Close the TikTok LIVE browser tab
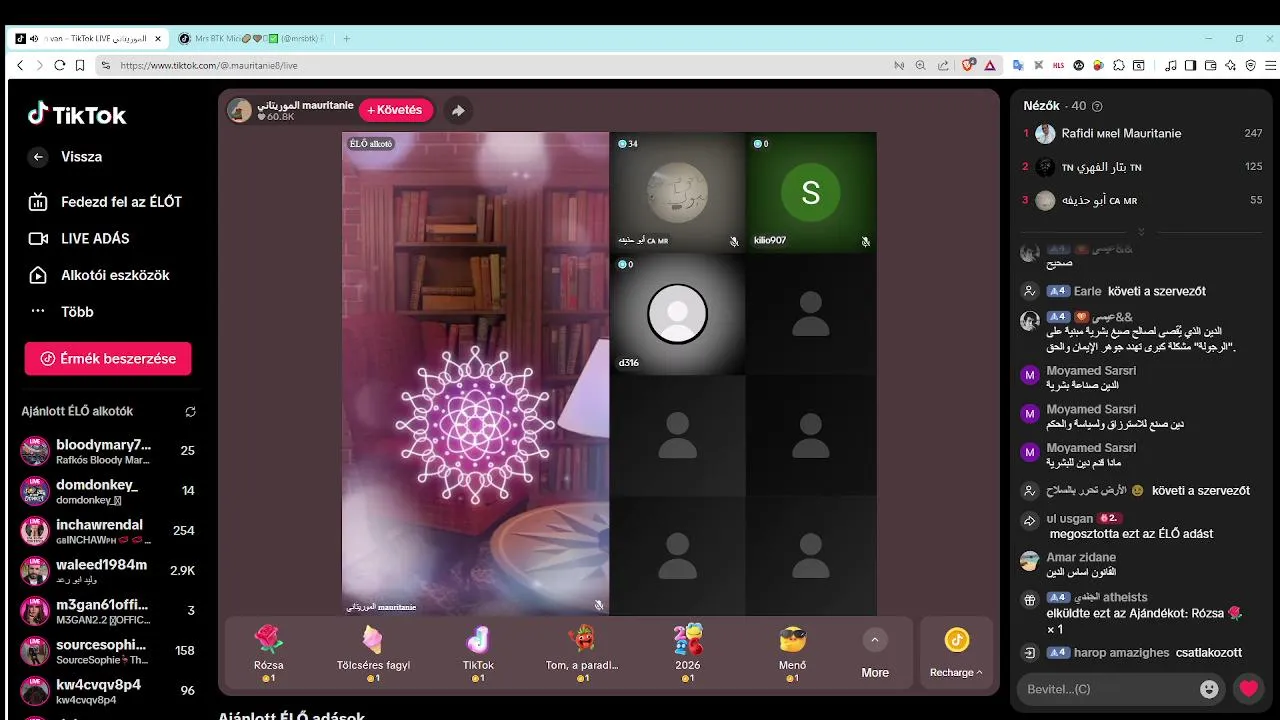 point(158,39)
